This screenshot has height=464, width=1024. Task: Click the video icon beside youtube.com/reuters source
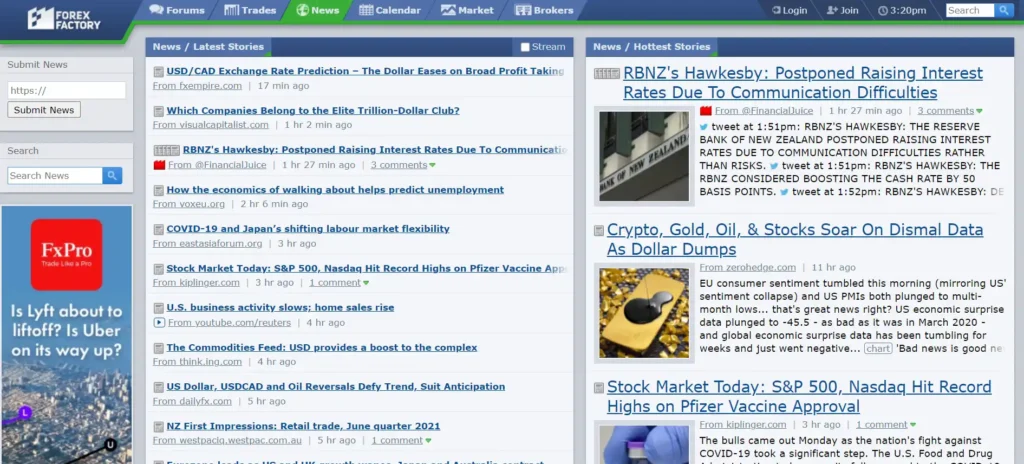point(158,323)
